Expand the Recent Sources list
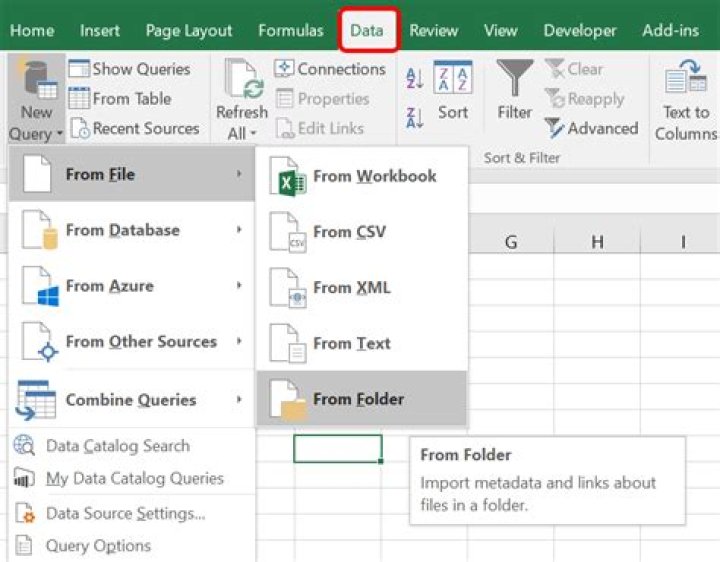This screenshot has height=562, width=720. pyautogui.click(x=135, y=128)
